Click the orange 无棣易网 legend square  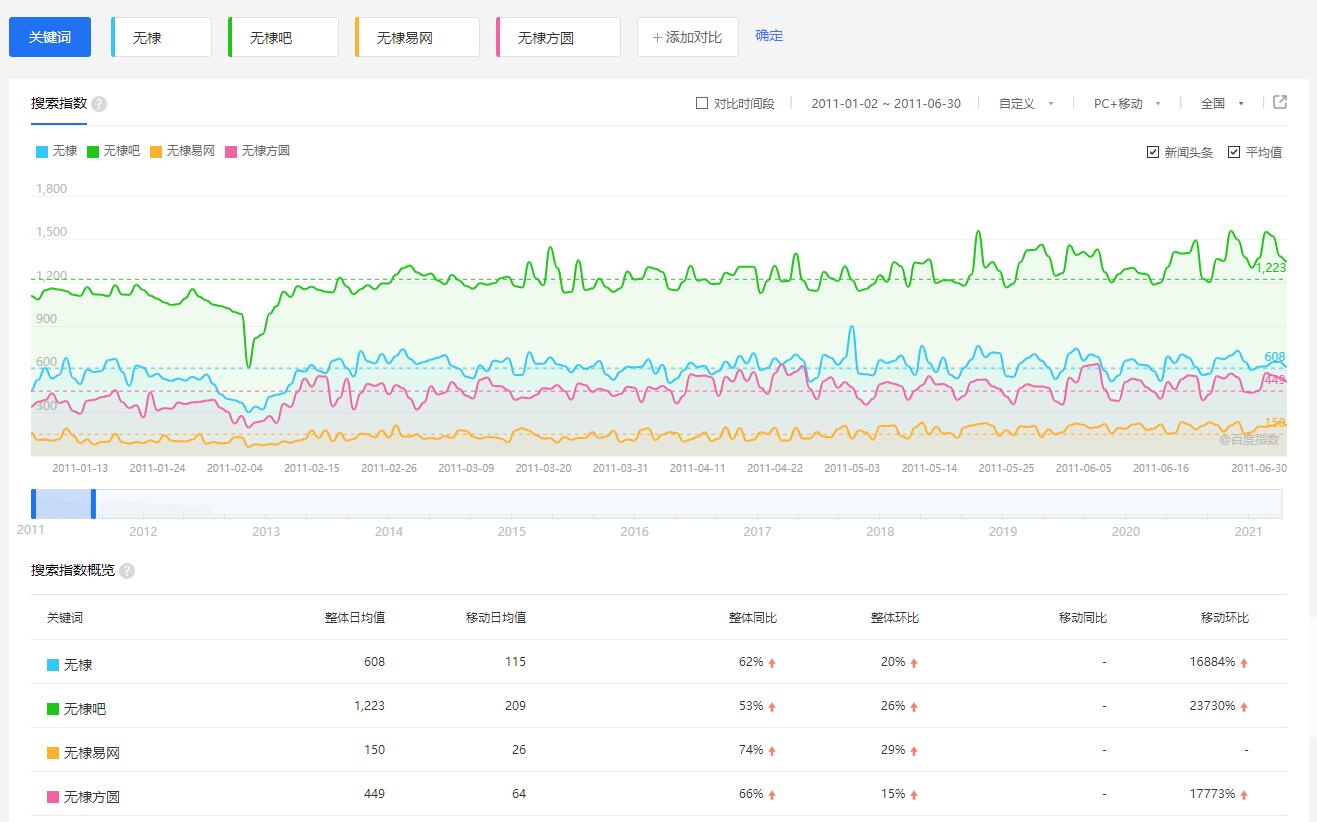click(x=156, y=152)
